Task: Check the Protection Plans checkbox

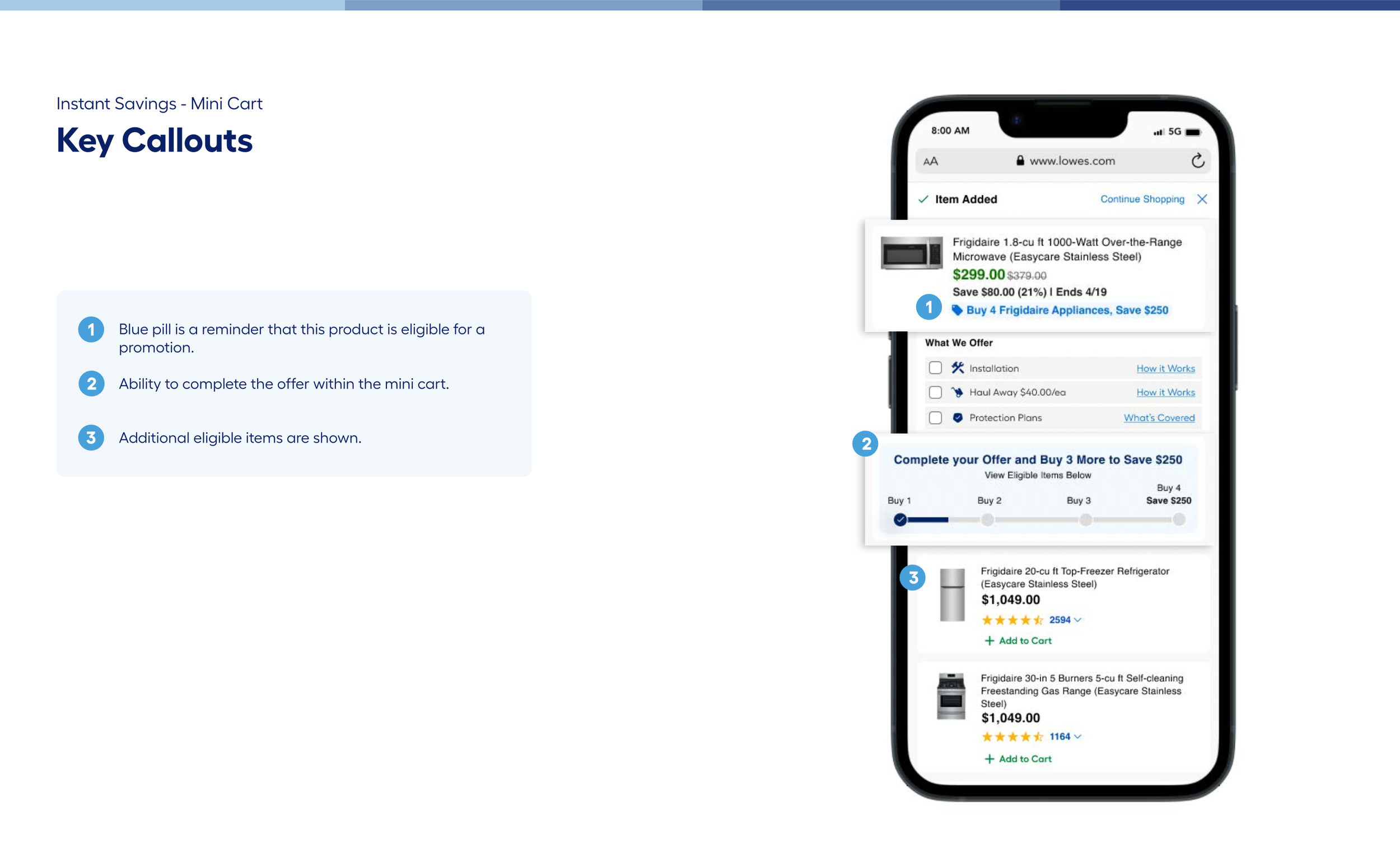Action: point(935,418)
